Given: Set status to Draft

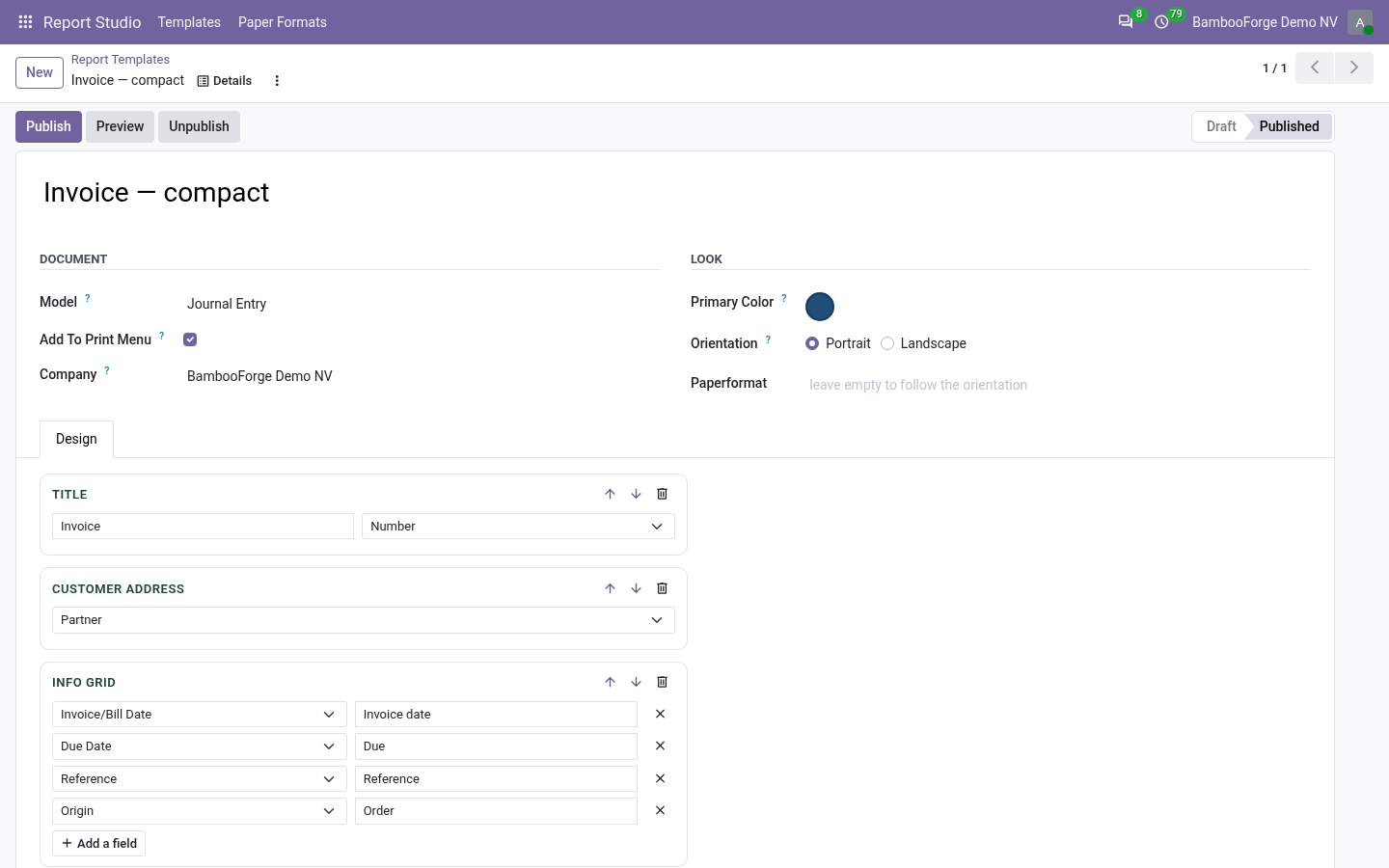Looking at the screenshot, I should [1220, 126].
